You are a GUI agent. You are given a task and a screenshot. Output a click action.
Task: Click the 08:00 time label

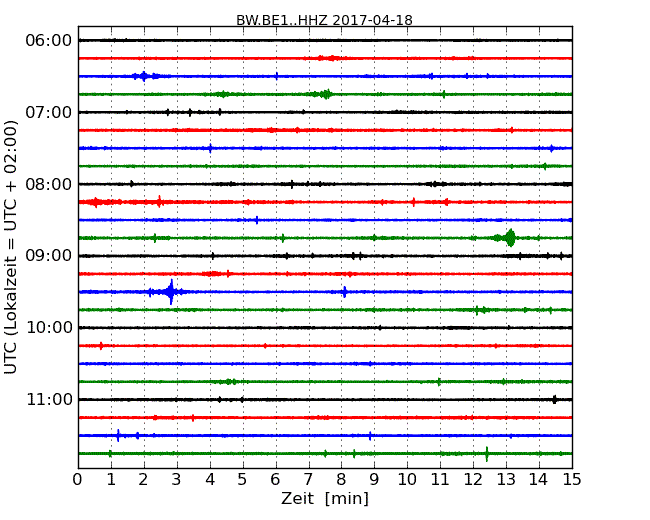click(x=49, y=184)
